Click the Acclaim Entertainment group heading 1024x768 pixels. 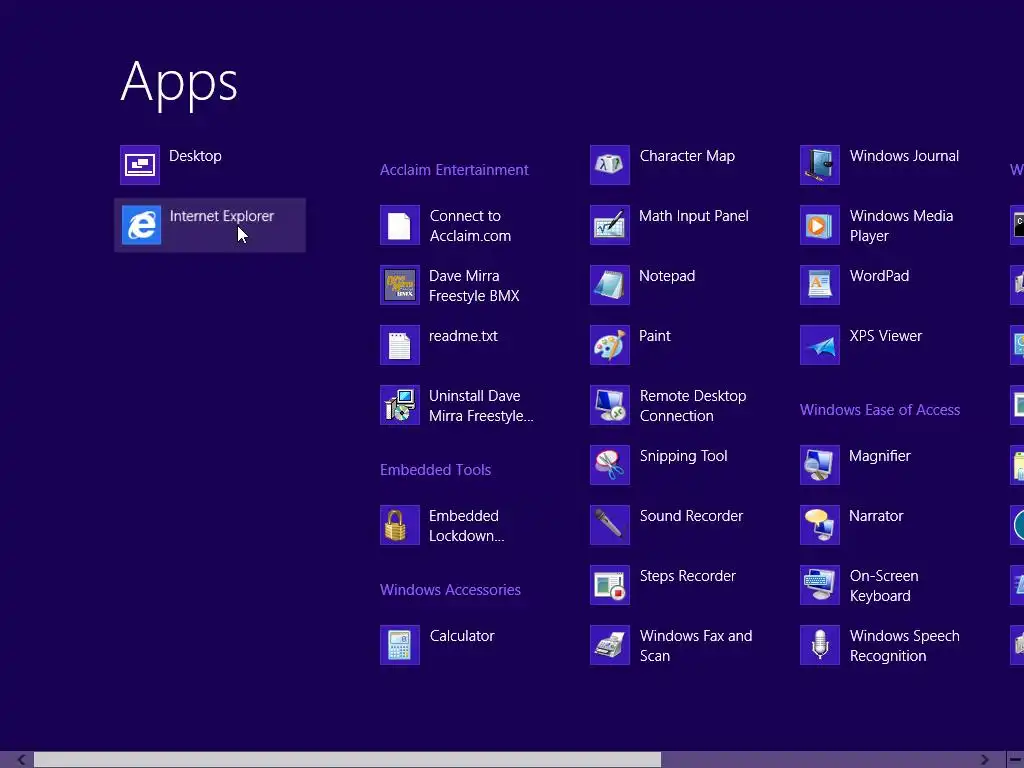[454, 170]
